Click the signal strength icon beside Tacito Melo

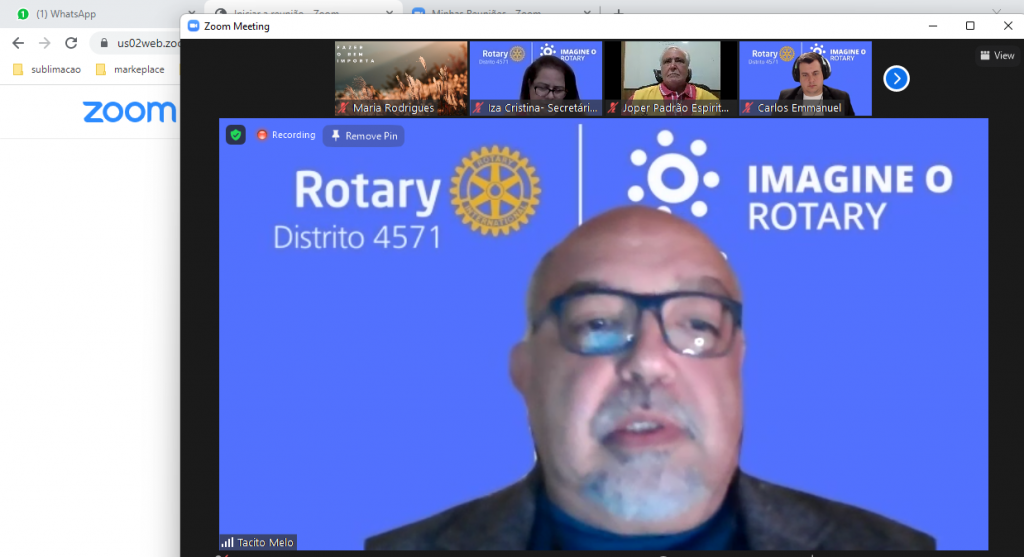click(227, 543)
